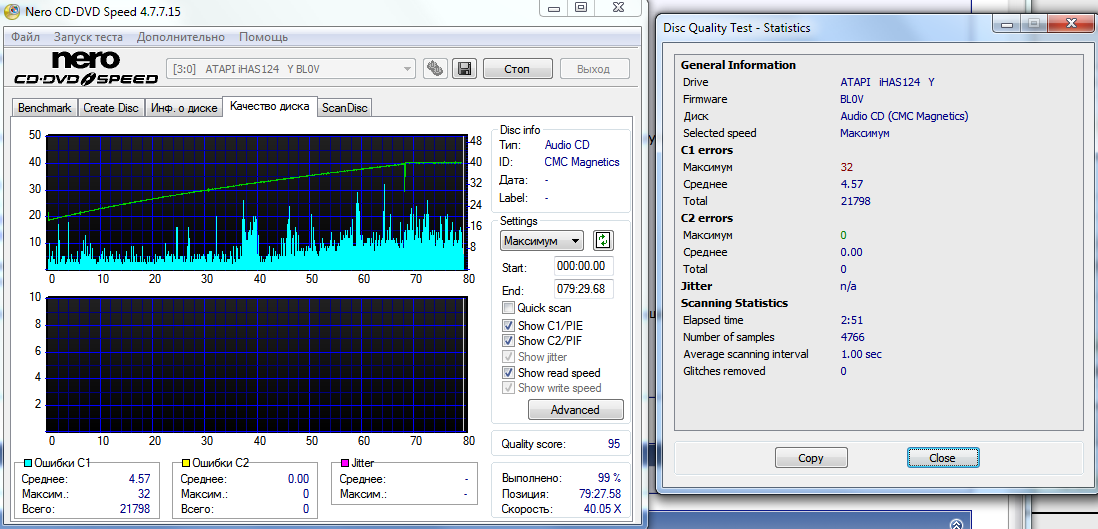Open the Запуск теста menu
Image resolution: width=1098 pixels, height=529 pixels.
[x=88, y=37]
